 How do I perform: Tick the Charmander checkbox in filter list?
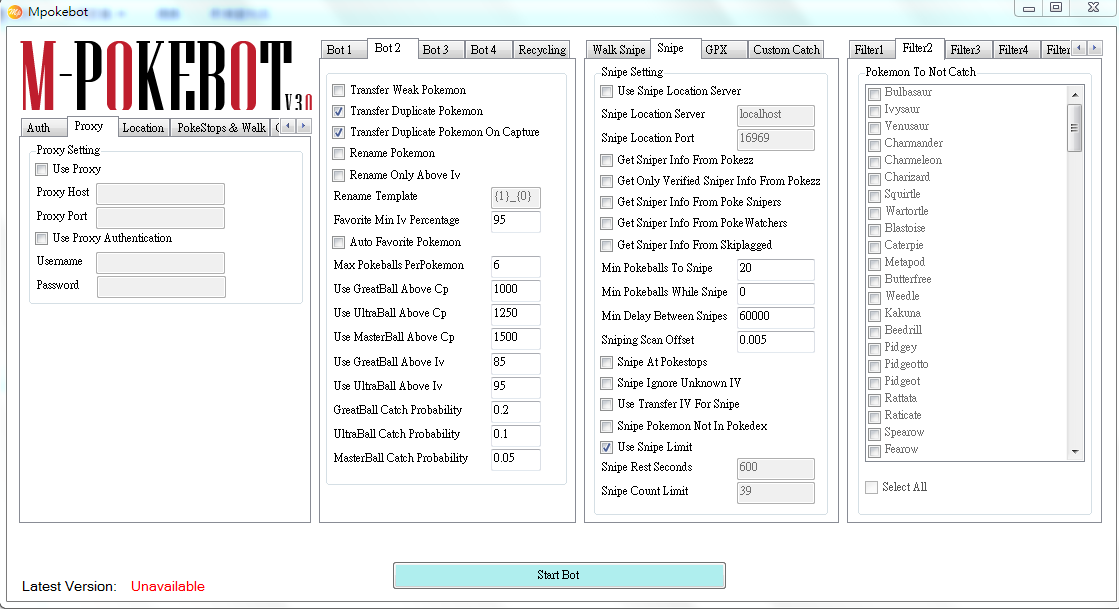click(875, 144)
